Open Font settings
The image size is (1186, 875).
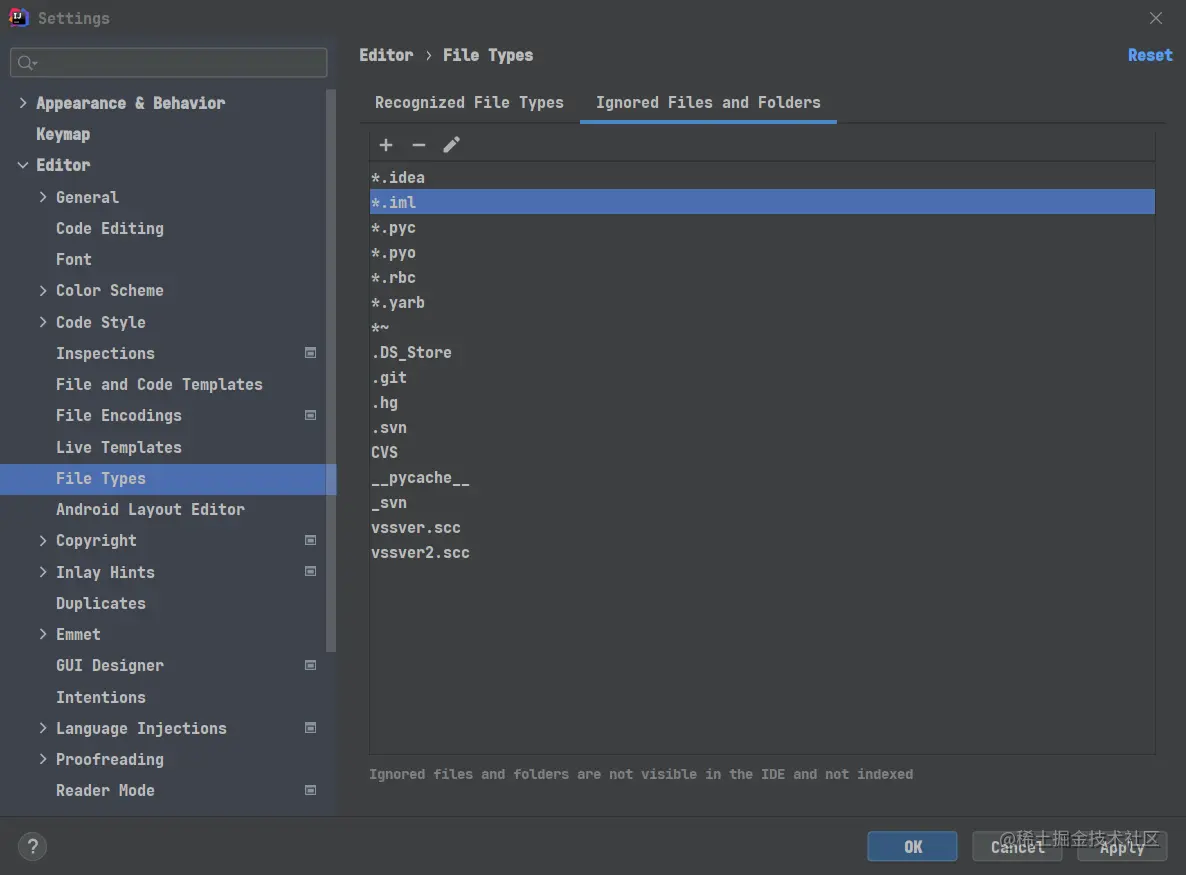pos(73,259)
